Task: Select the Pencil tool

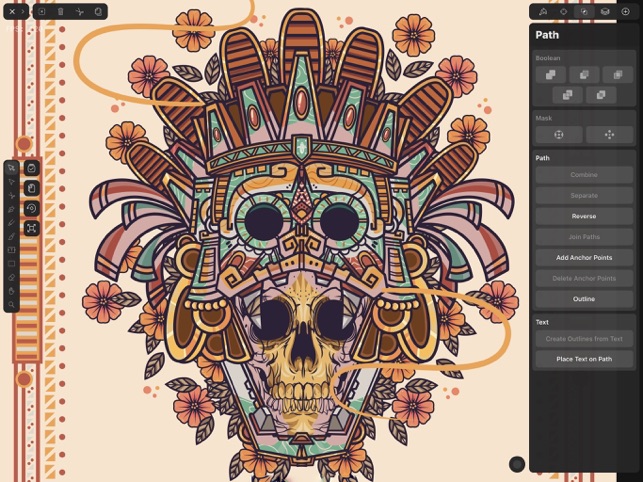Action: click(11, 223)
